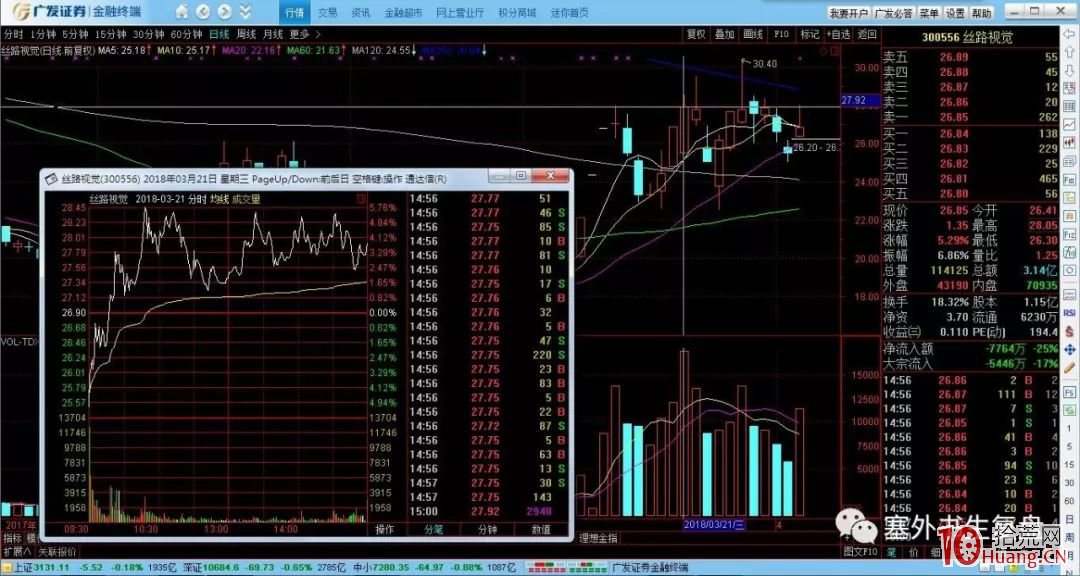Switch to 30分钟 chart period

click(148, 34)
